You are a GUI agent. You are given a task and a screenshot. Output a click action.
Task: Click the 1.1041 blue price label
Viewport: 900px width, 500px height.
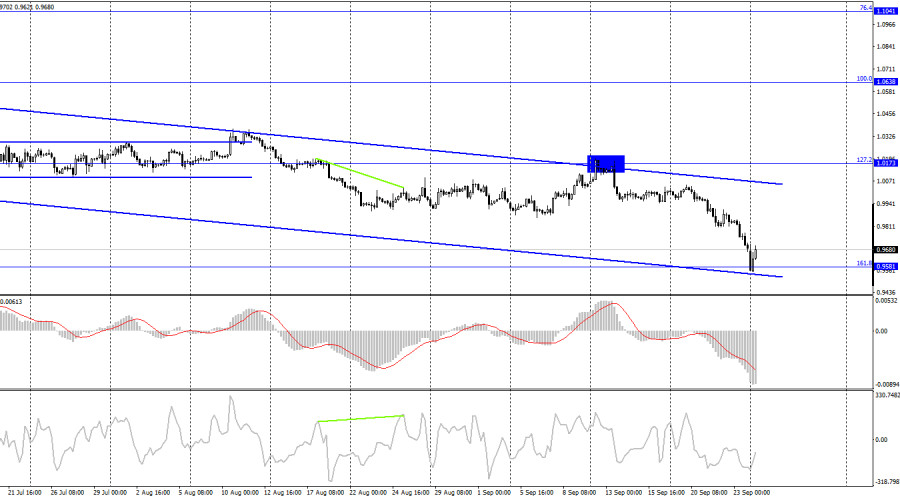coord(886,11)
